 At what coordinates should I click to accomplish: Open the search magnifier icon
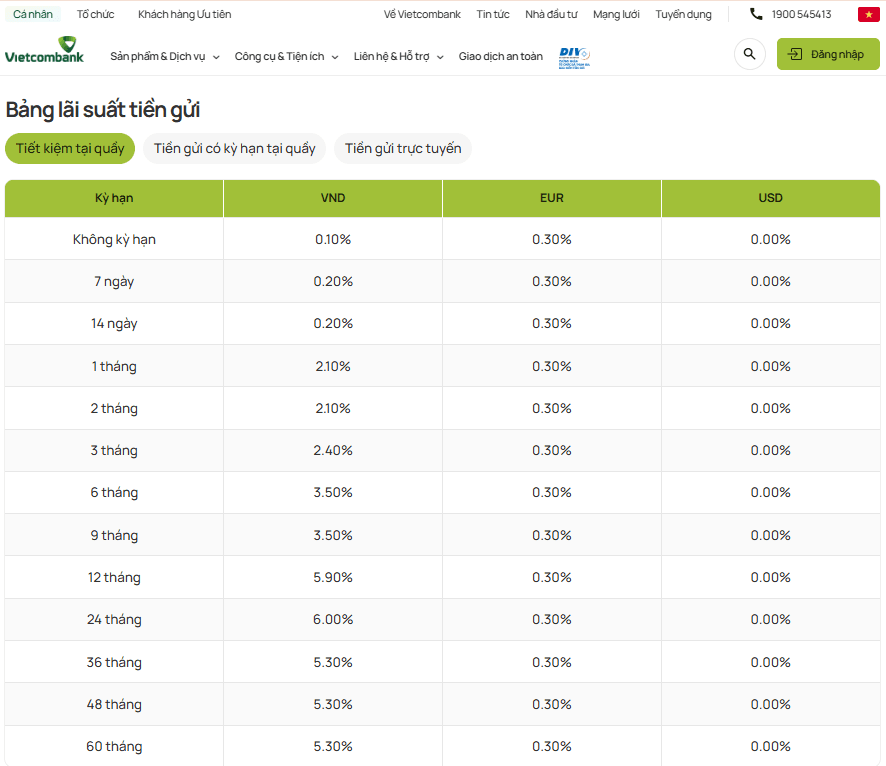pos(749,54)
